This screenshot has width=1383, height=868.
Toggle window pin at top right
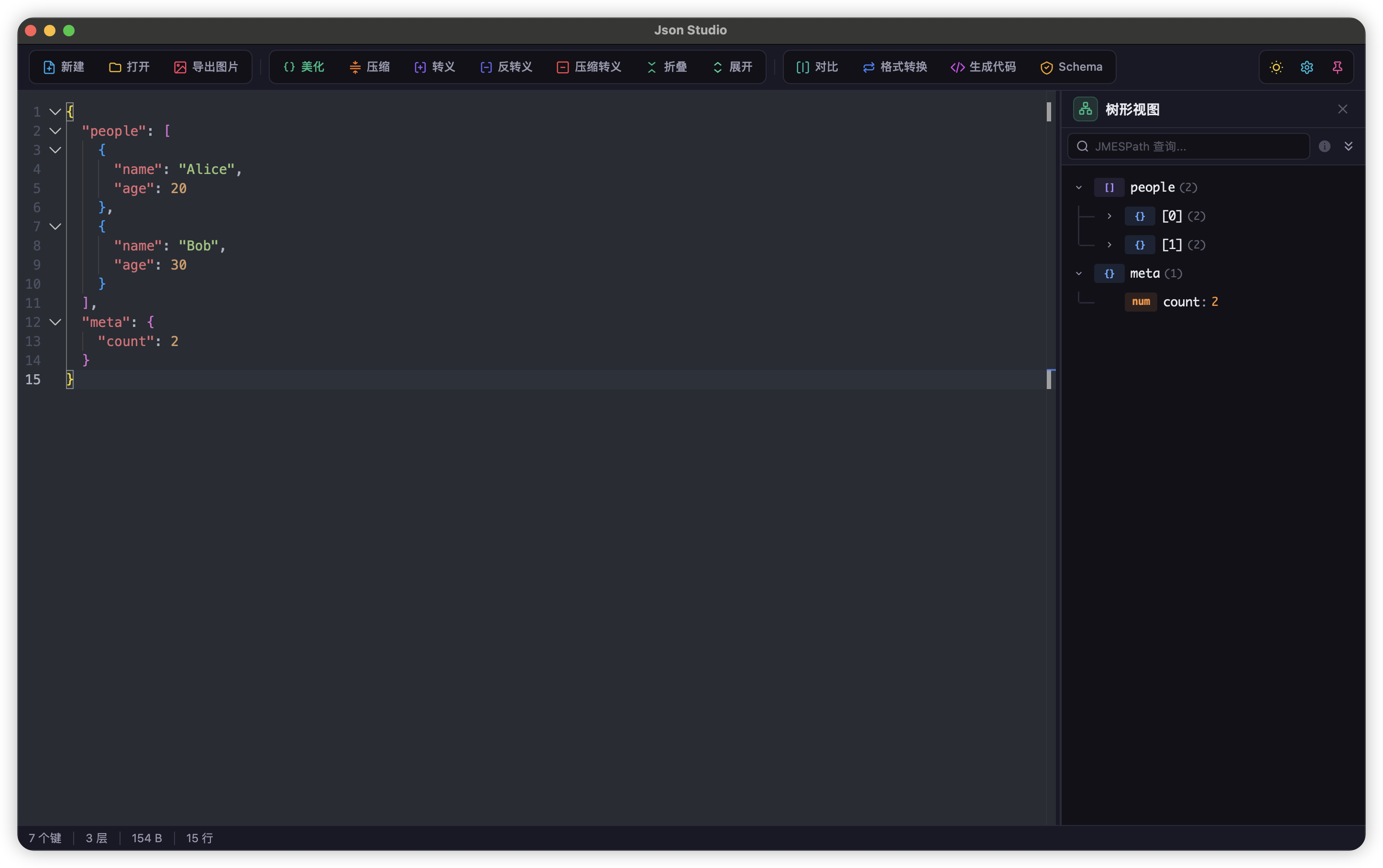(1338, 66)
